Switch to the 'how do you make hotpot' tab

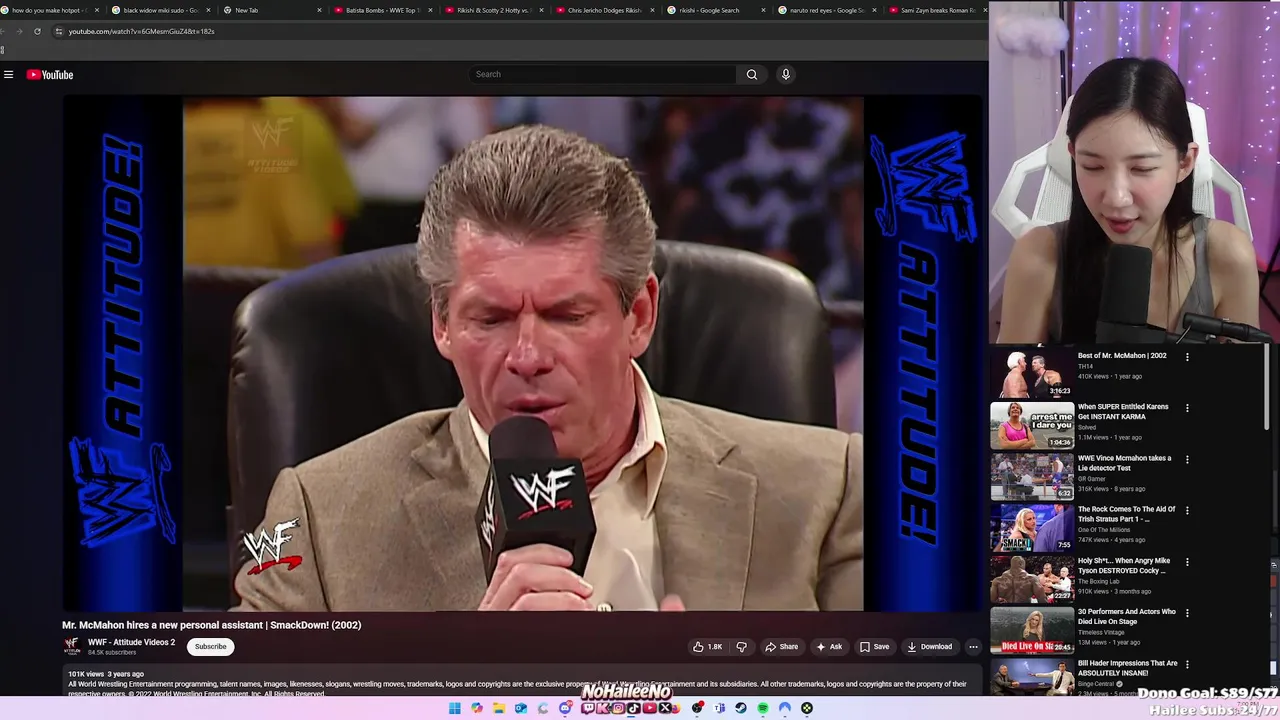50,10
